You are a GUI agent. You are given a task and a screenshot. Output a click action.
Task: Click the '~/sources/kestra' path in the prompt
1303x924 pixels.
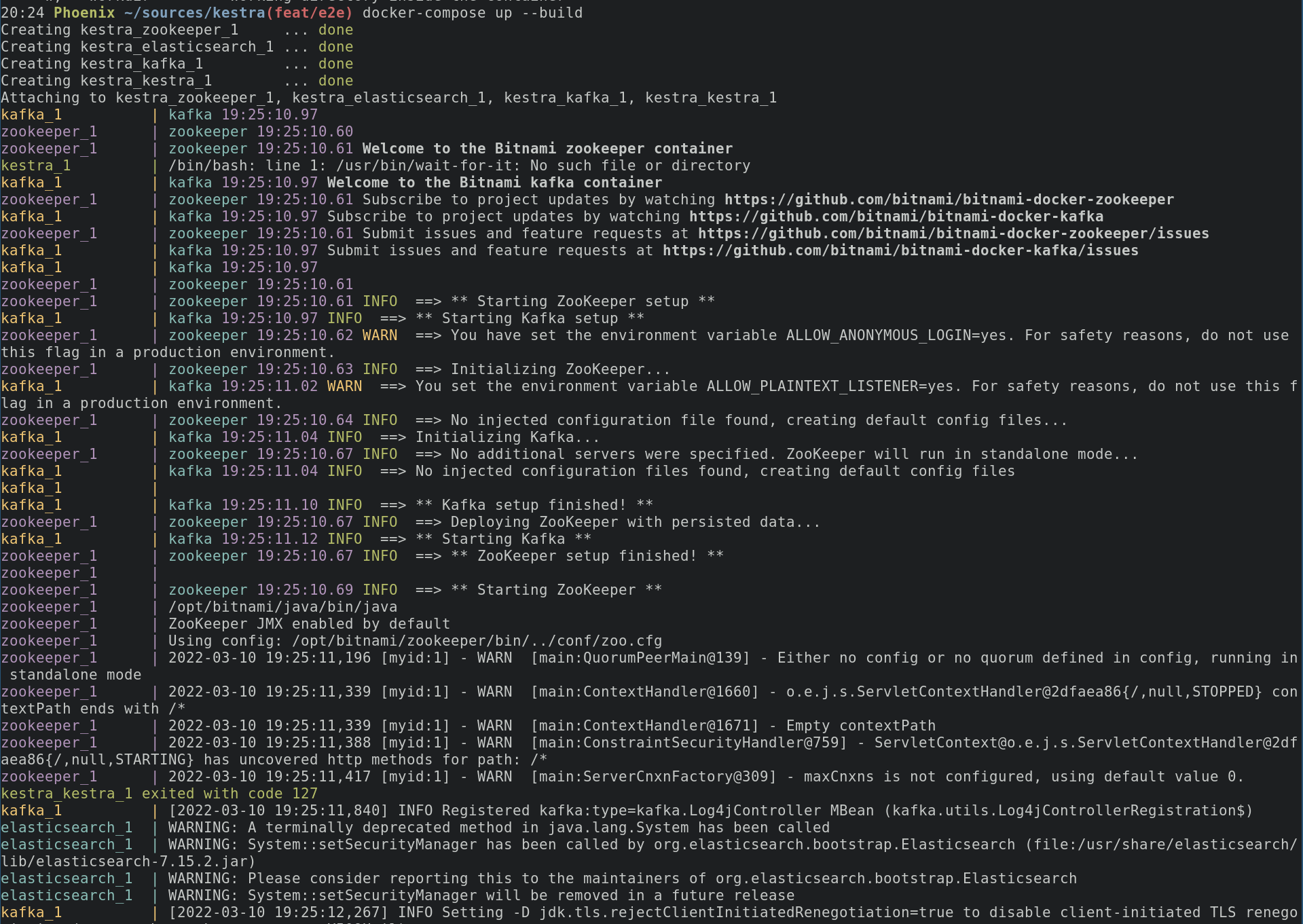point(195,13)
